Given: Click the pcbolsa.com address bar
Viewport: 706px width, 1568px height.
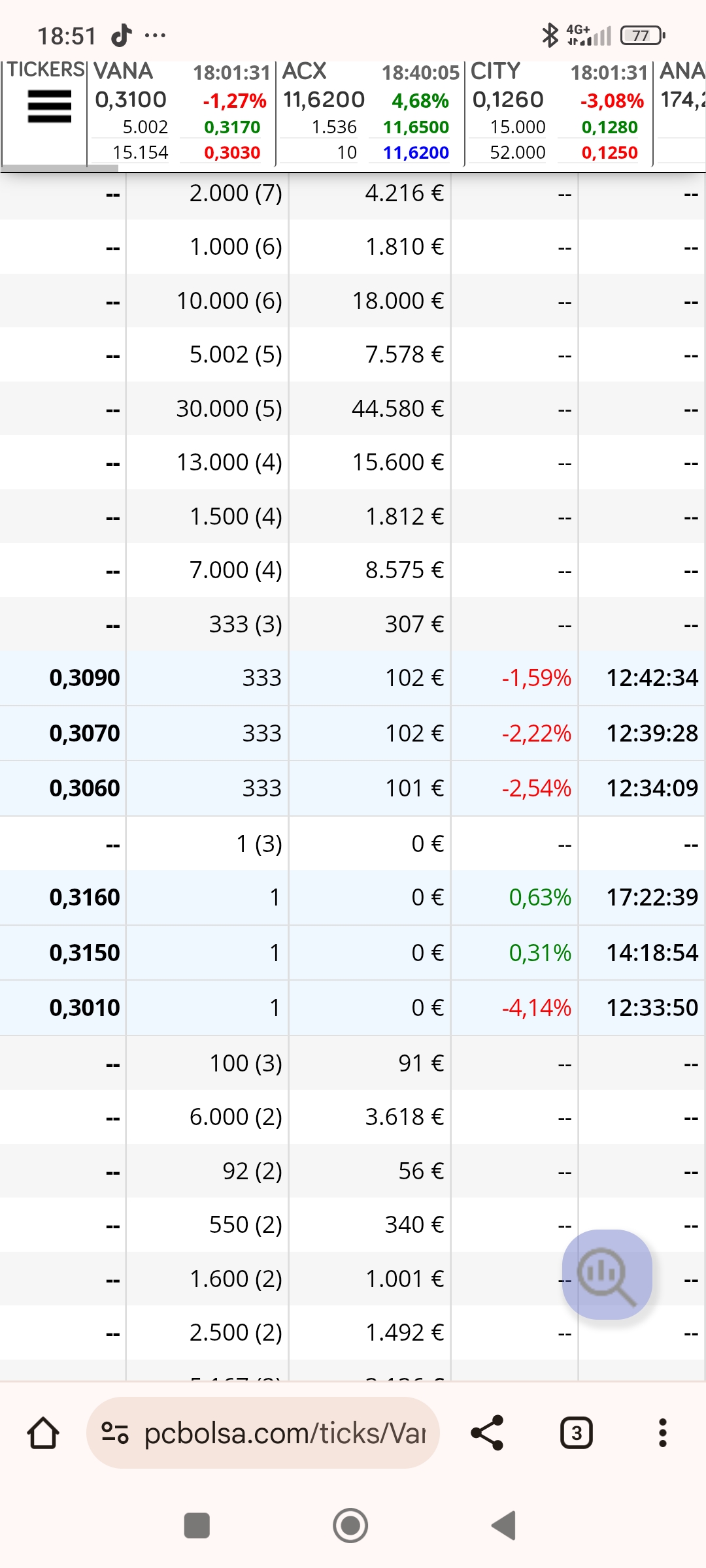Looking at the screenshot, I should (284, 1433).
